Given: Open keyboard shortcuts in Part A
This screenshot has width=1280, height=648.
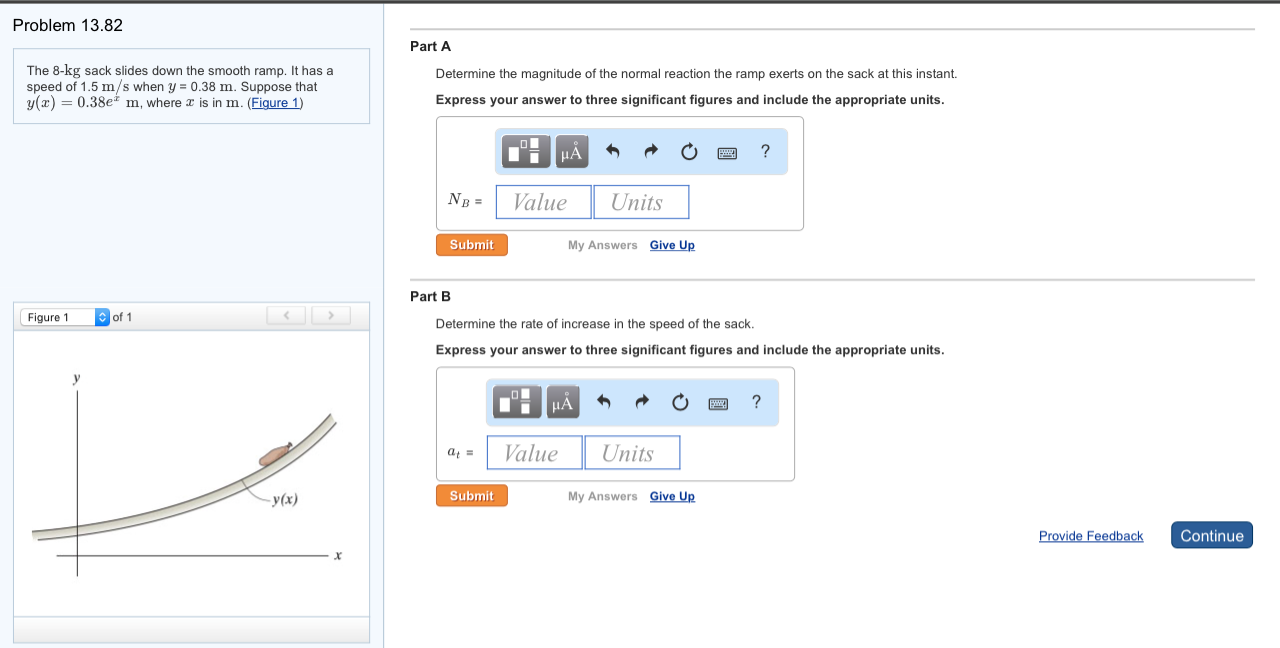Looking at the screenshot, I should tap(727, 153).
